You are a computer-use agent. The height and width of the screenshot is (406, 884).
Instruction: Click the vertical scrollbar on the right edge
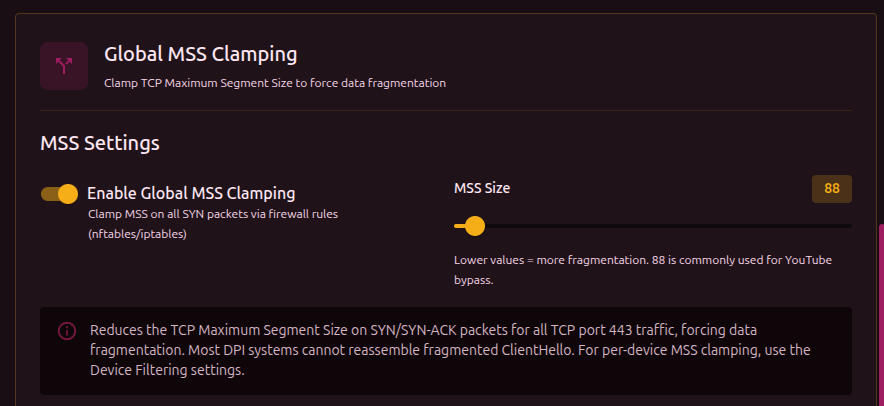click(880, 310)
